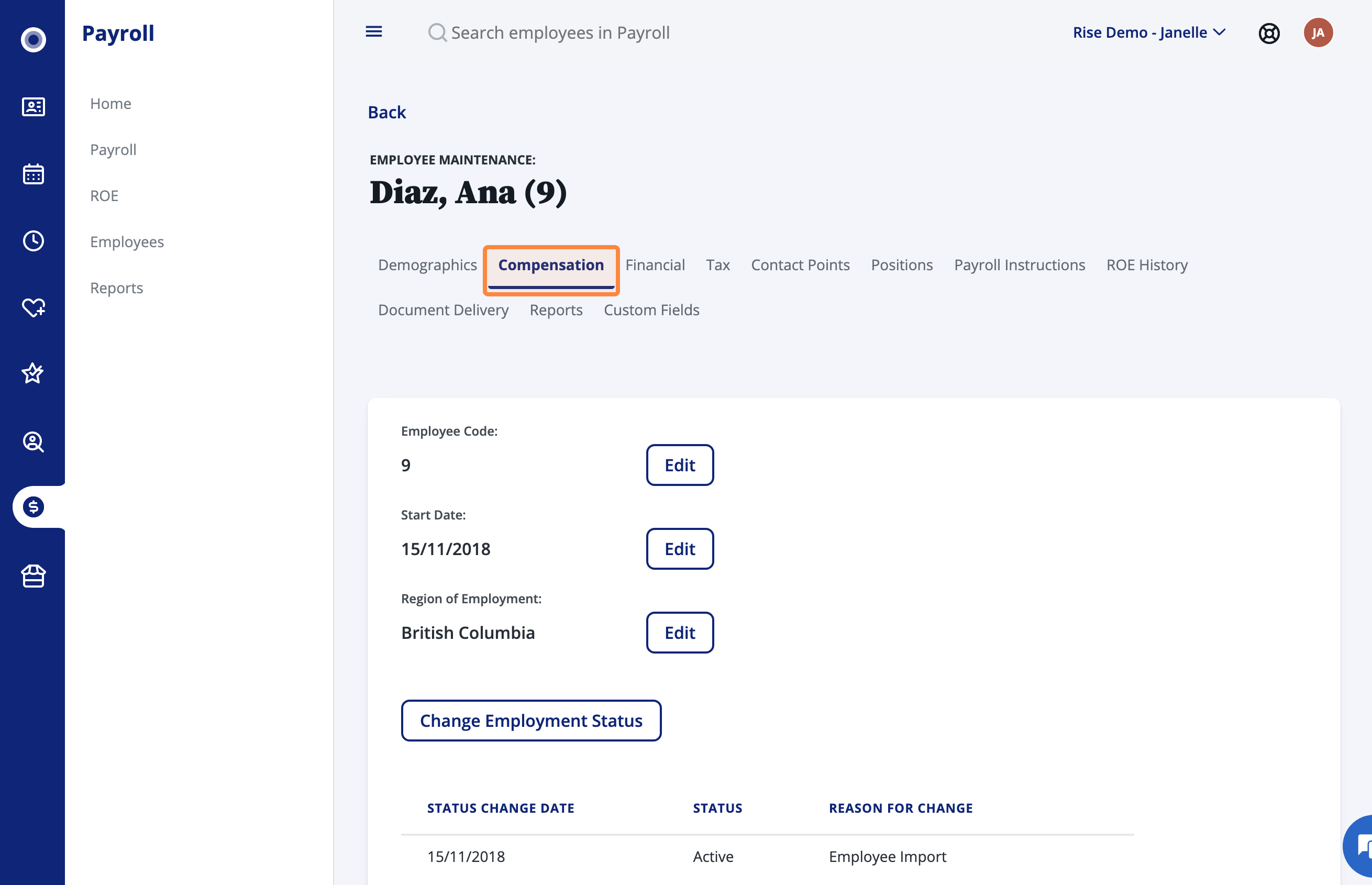
Task: Switch to the Financial tab
Action: click(x=655, y=264)
